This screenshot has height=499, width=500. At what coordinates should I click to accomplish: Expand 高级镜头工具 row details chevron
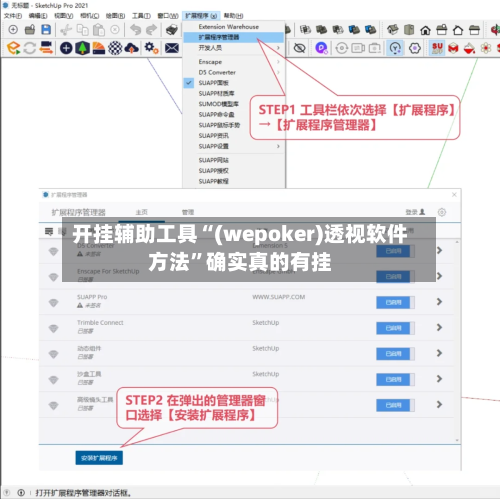(x=439, y=404)
